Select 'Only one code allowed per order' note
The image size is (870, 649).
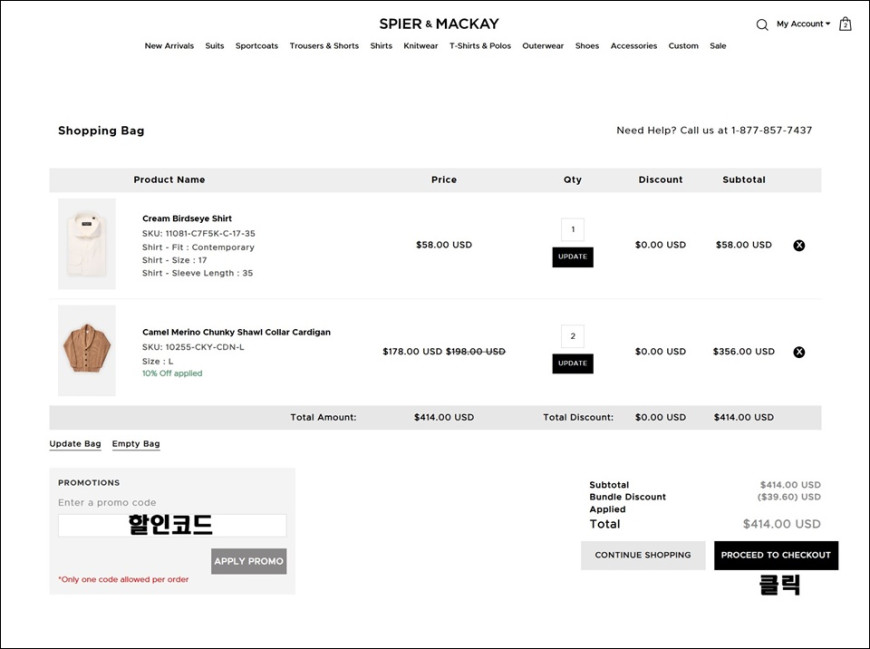click(123, 580)
